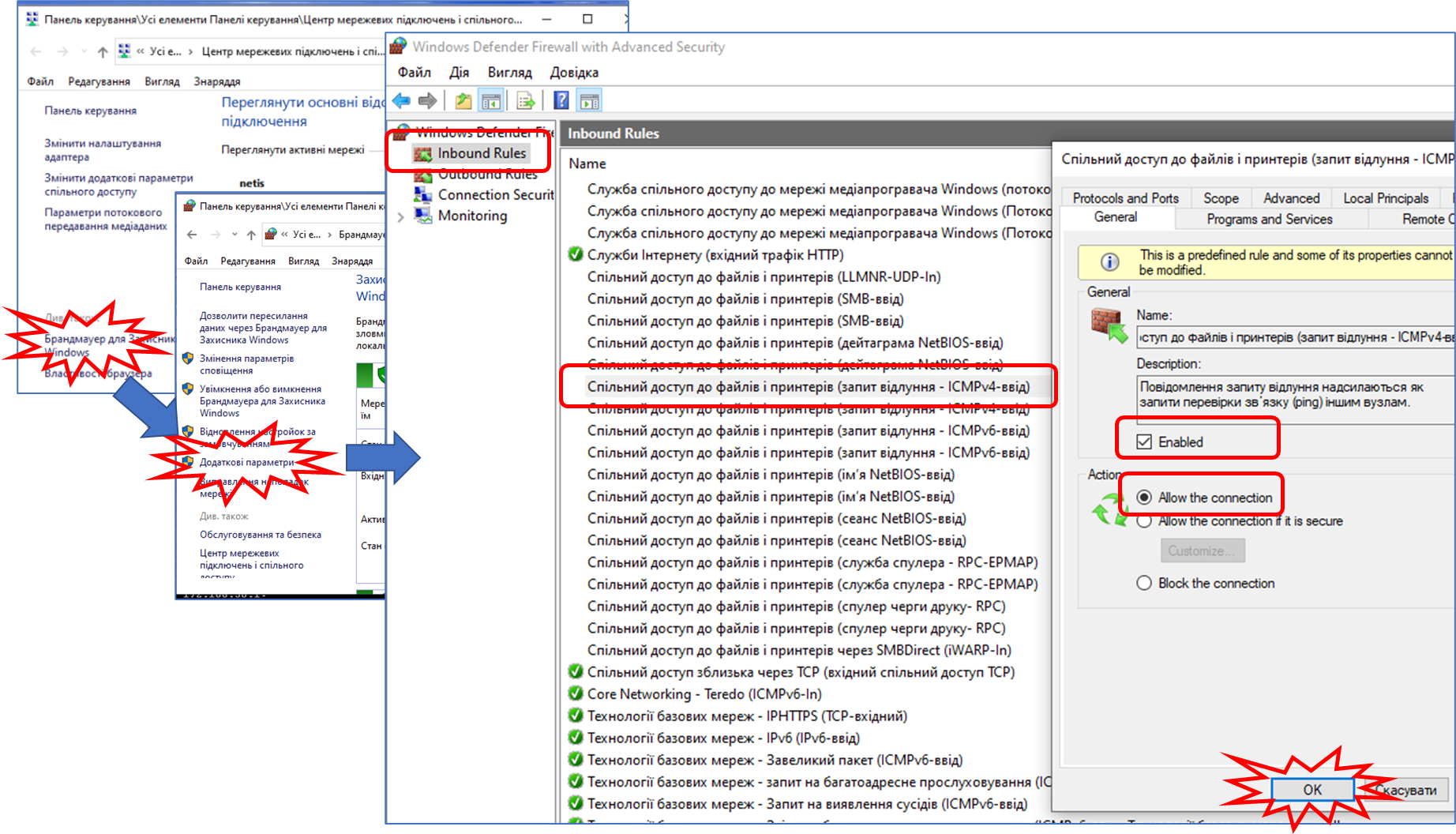Click Змінити додаткові параметри спільного доступу link
Viewport: 1456px width, 834px height.
(x=118, y=185)
